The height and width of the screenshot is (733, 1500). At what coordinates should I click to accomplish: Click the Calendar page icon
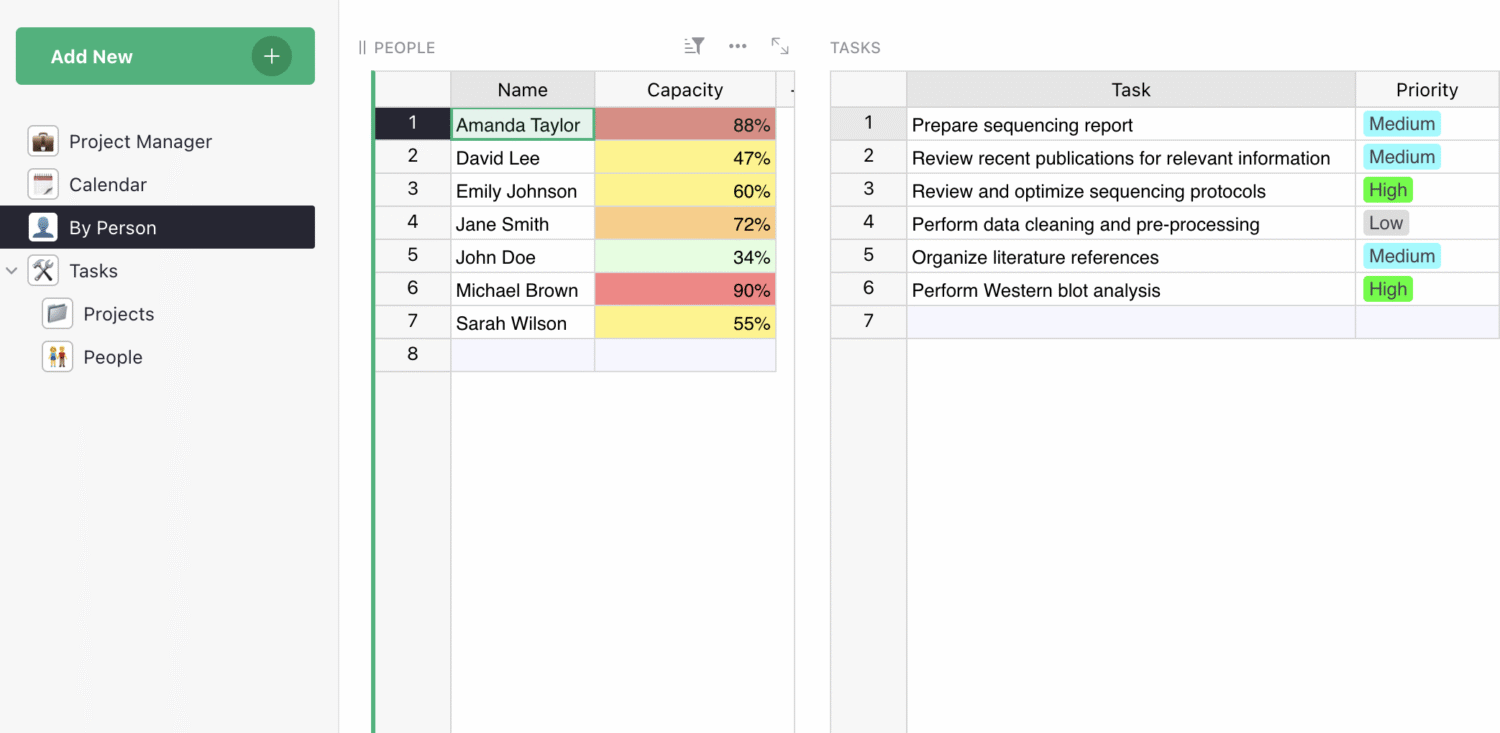[x=43, y=185]
